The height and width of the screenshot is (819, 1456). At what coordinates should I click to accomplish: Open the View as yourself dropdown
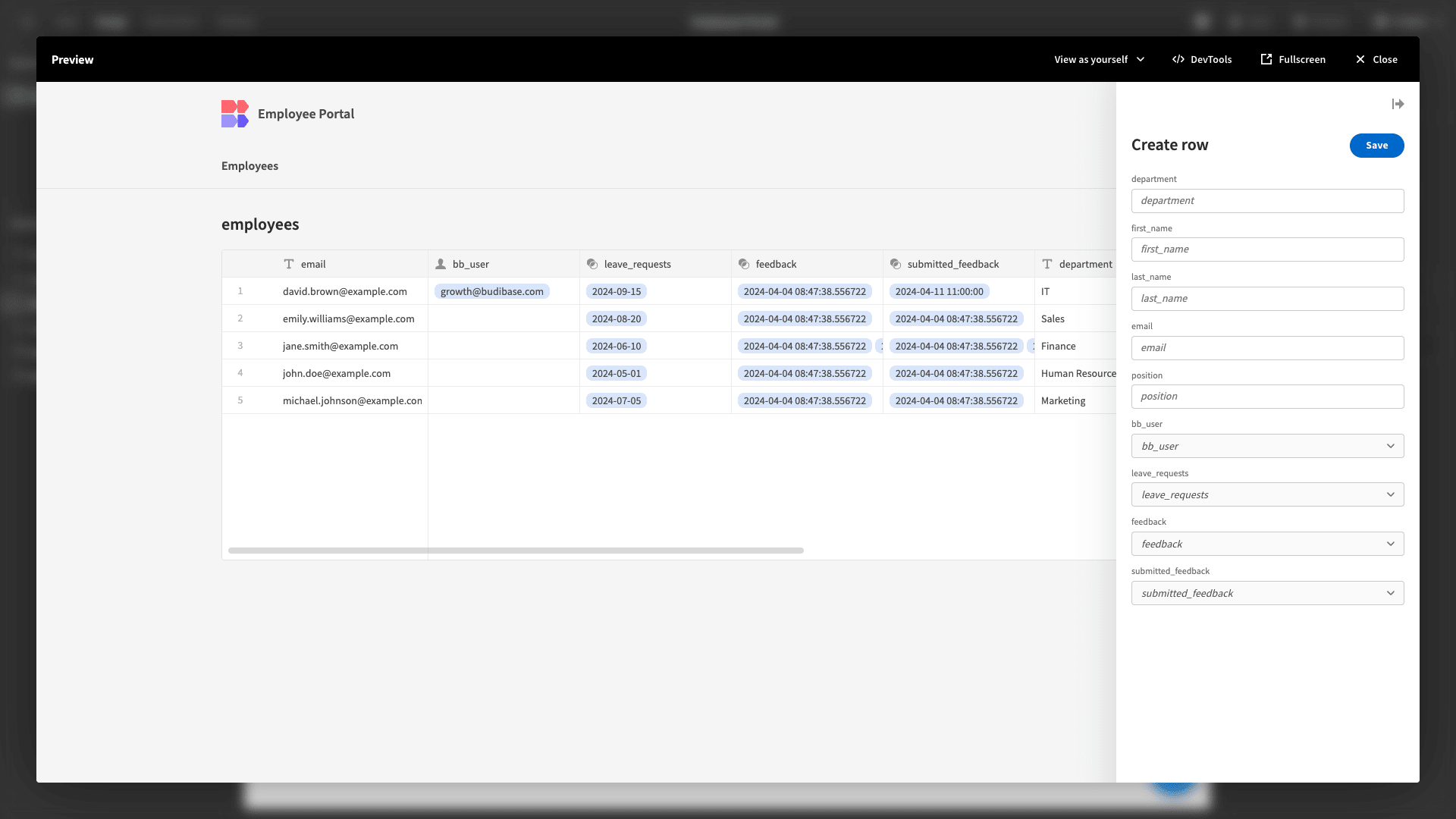[1099, 59]
